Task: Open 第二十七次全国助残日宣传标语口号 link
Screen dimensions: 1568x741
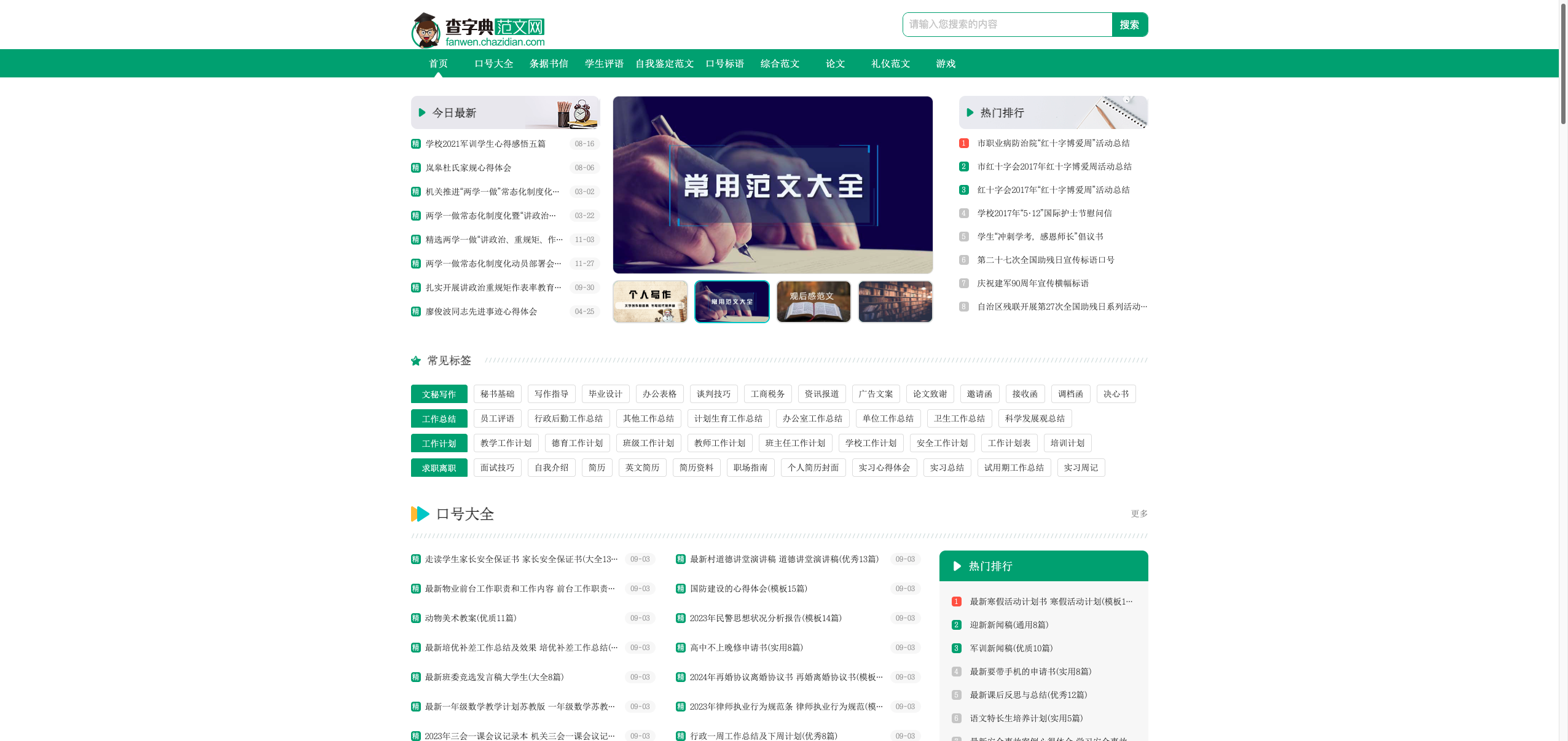Action: pos(1046,260)
